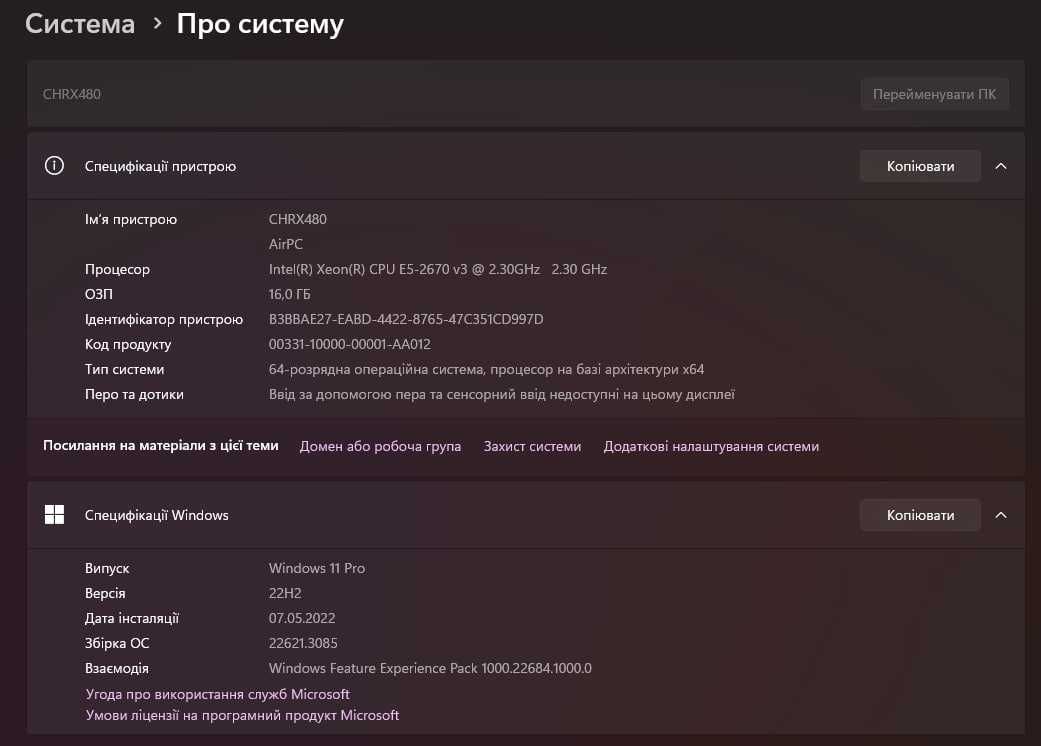The width and height of the screenshot is (1041, 746).
Task: Select the Windows 11 Pro edition value
Action: click(x=317, y=568)
